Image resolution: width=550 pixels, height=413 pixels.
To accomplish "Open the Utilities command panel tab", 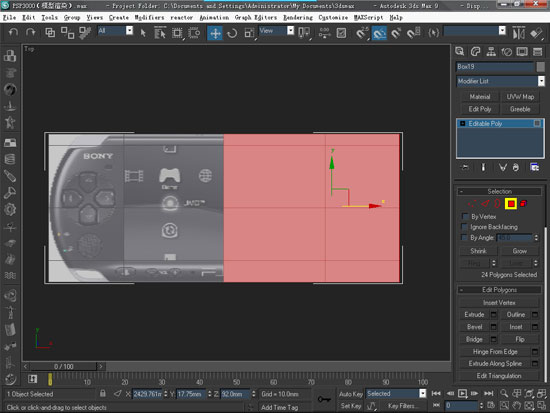I will [x=537, y=52].
